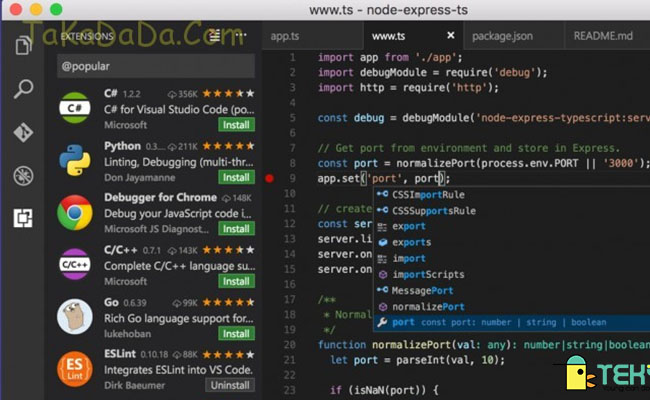Image resolution: width=650 pixels, height=400 pixels.
Task: Click publisher name Dirk Baeumer
Action: pyautogui.click(x=134, y=385)
